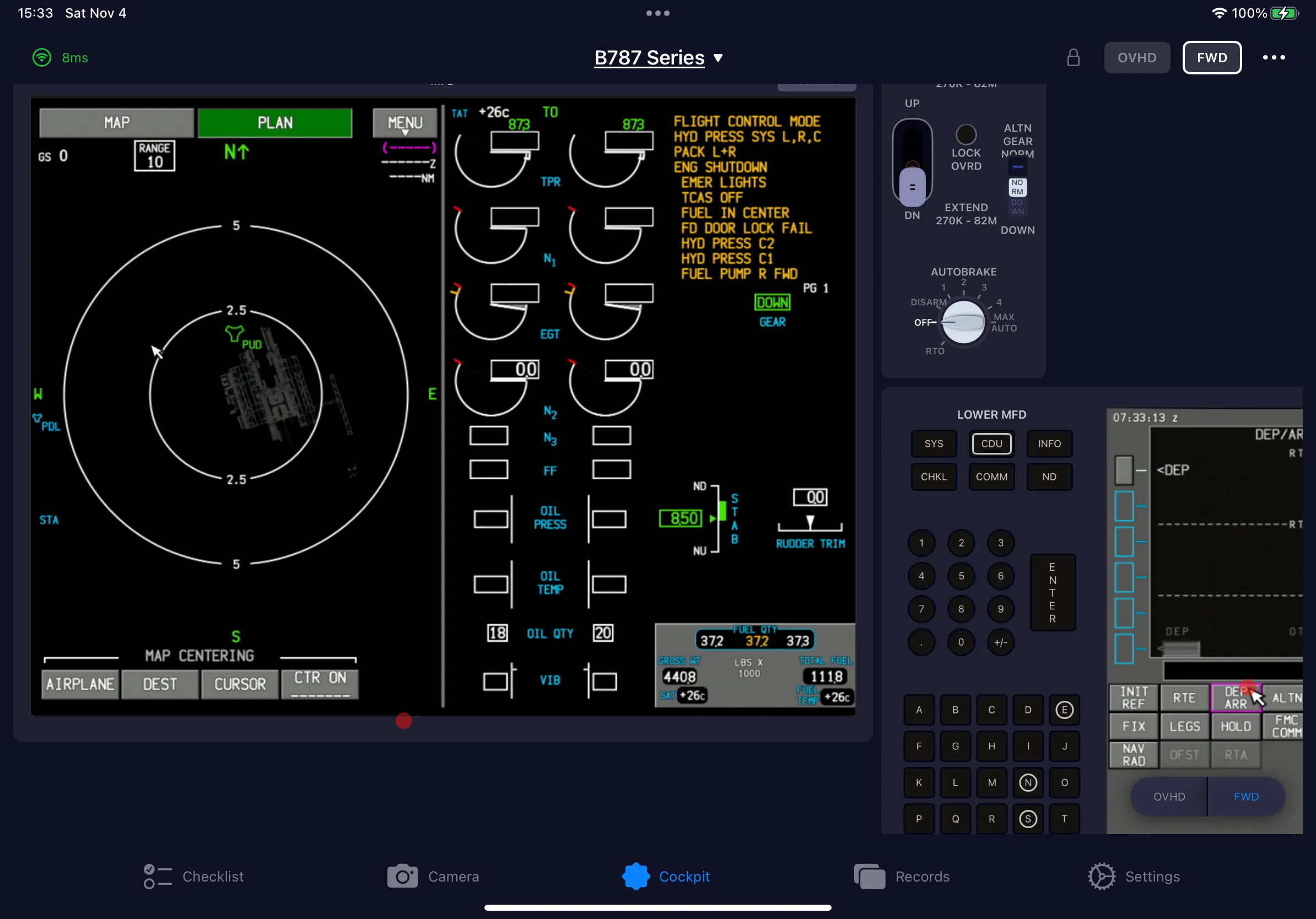The height and width of the screenshot is (919, 1316).
Task: Tap the FMC COMM CDU key
Action: [x=1283, y=726]
